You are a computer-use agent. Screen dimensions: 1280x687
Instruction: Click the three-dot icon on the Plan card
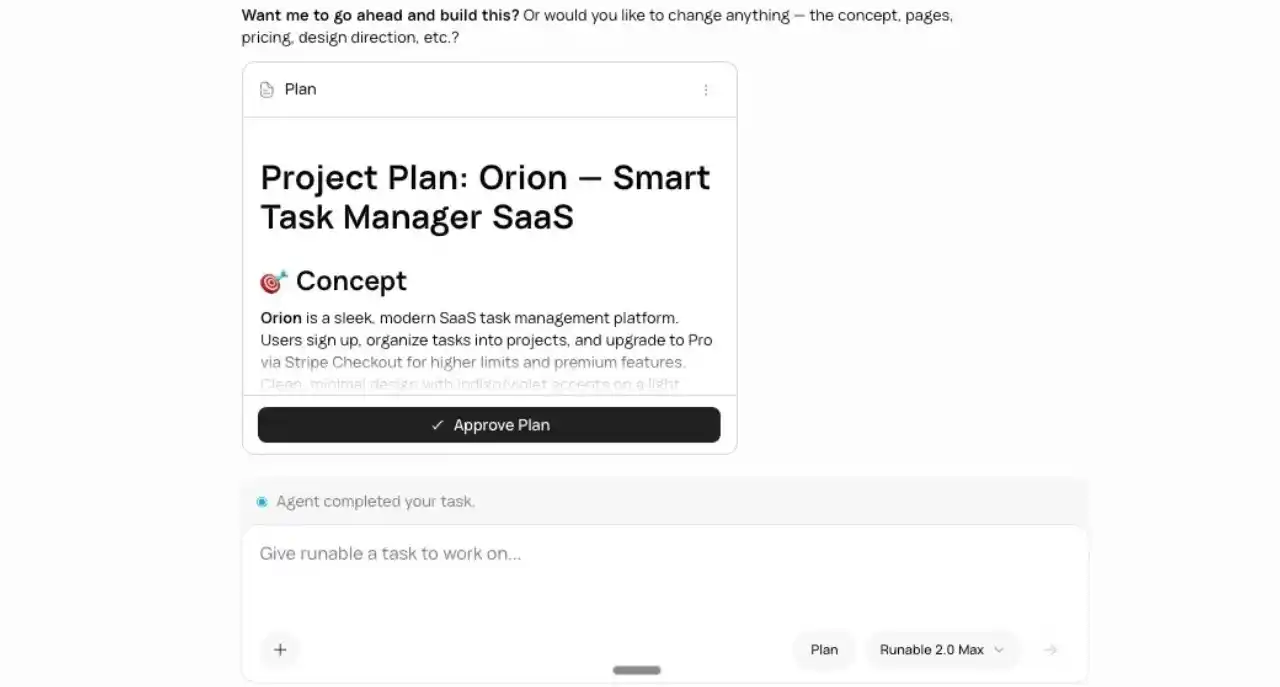point(706,90)
